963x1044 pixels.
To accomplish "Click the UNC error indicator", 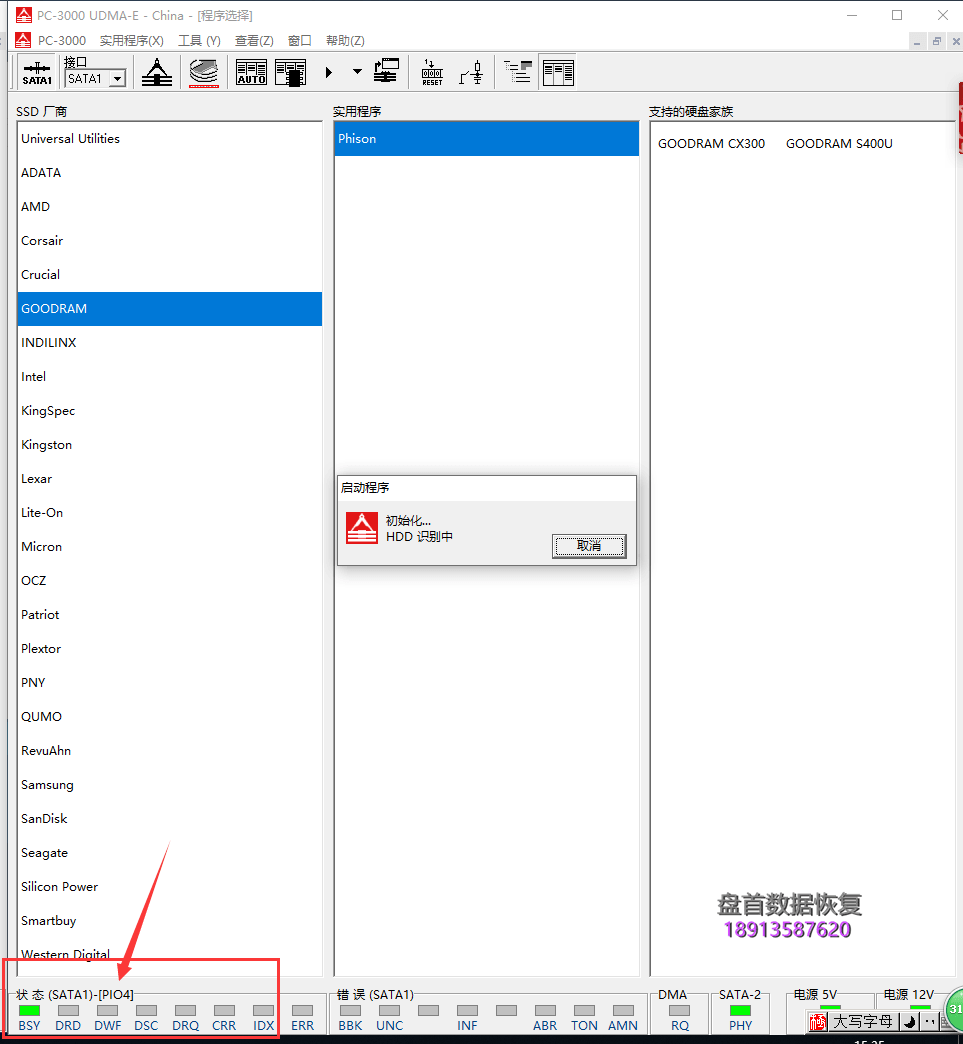I will point(390,1011).
